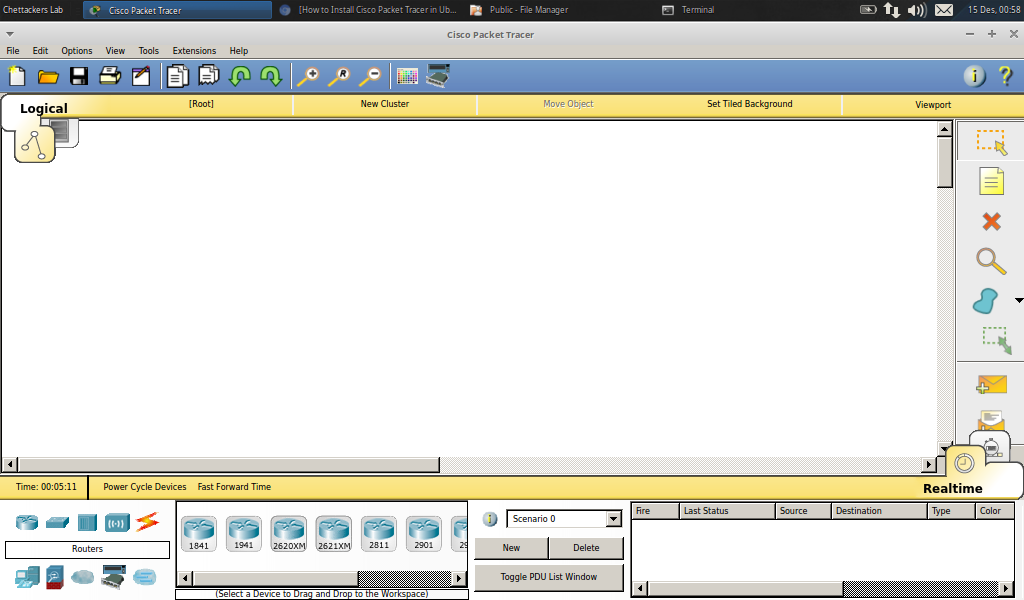Switch to the Realtime mode tab
Screen dimensions: 1024x600
[x=953, y=488]
